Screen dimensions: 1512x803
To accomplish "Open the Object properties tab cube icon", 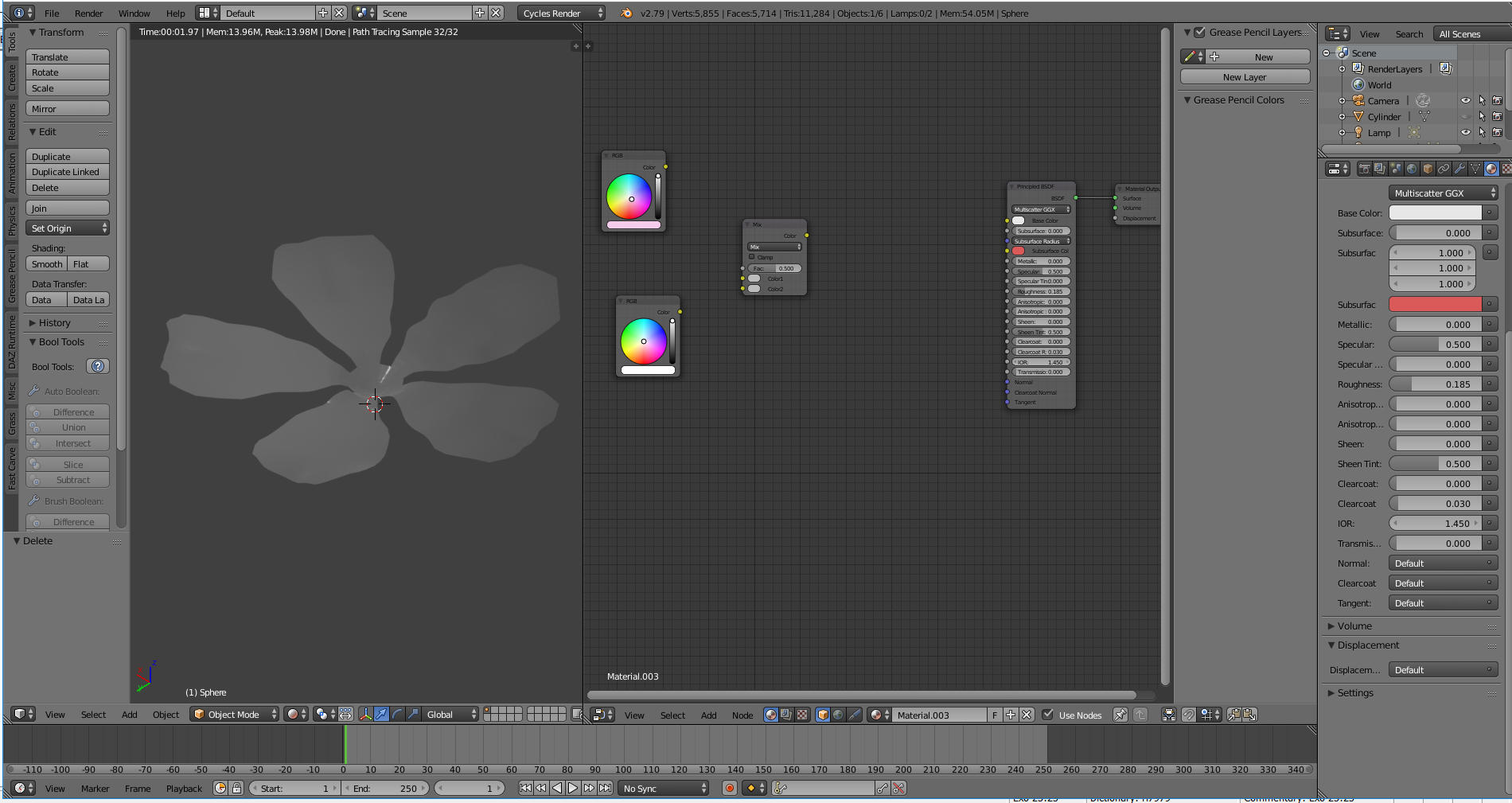I will pyautogui.click(x=1428, y=169).
